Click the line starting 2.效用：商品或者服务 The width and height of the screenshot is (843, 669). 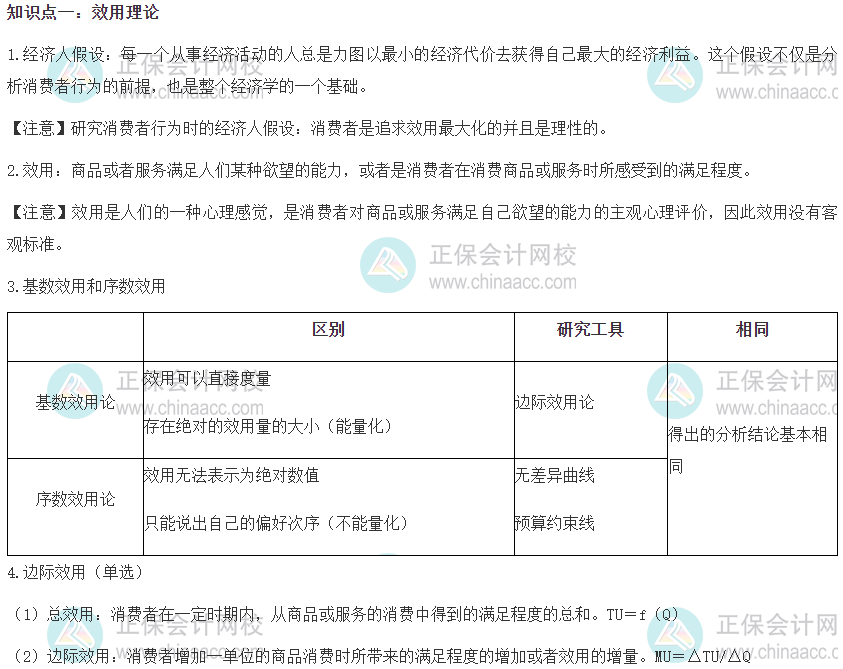[379, 170]
